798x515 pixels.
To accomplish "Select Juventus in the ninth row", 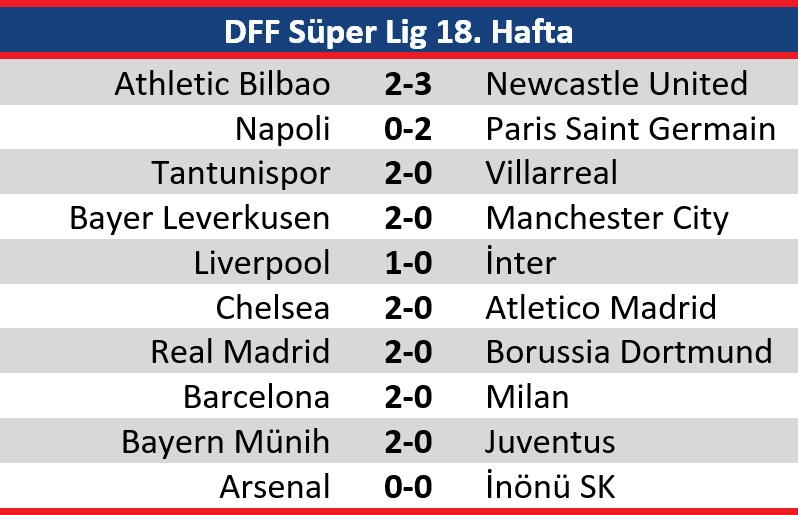I will click(551, 441).
